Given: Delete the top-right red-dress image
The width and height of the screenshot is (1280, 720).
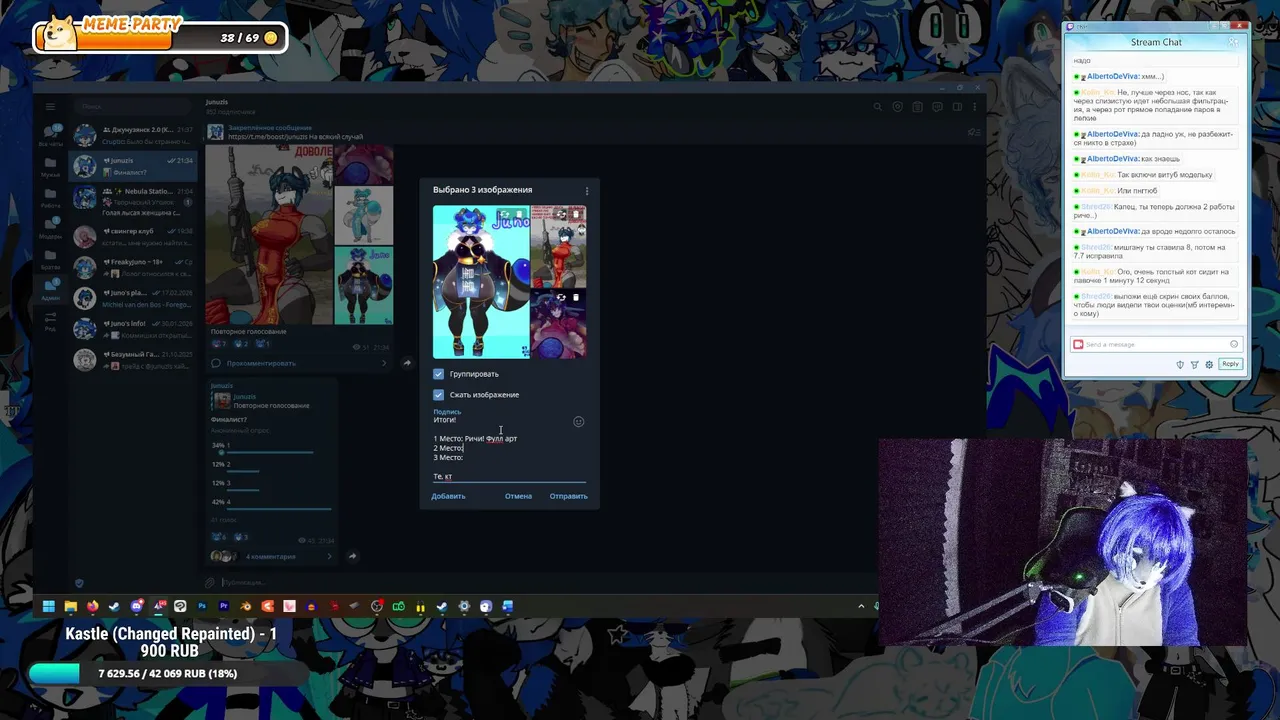Looking at the screenshot, I should pos(576,214).
